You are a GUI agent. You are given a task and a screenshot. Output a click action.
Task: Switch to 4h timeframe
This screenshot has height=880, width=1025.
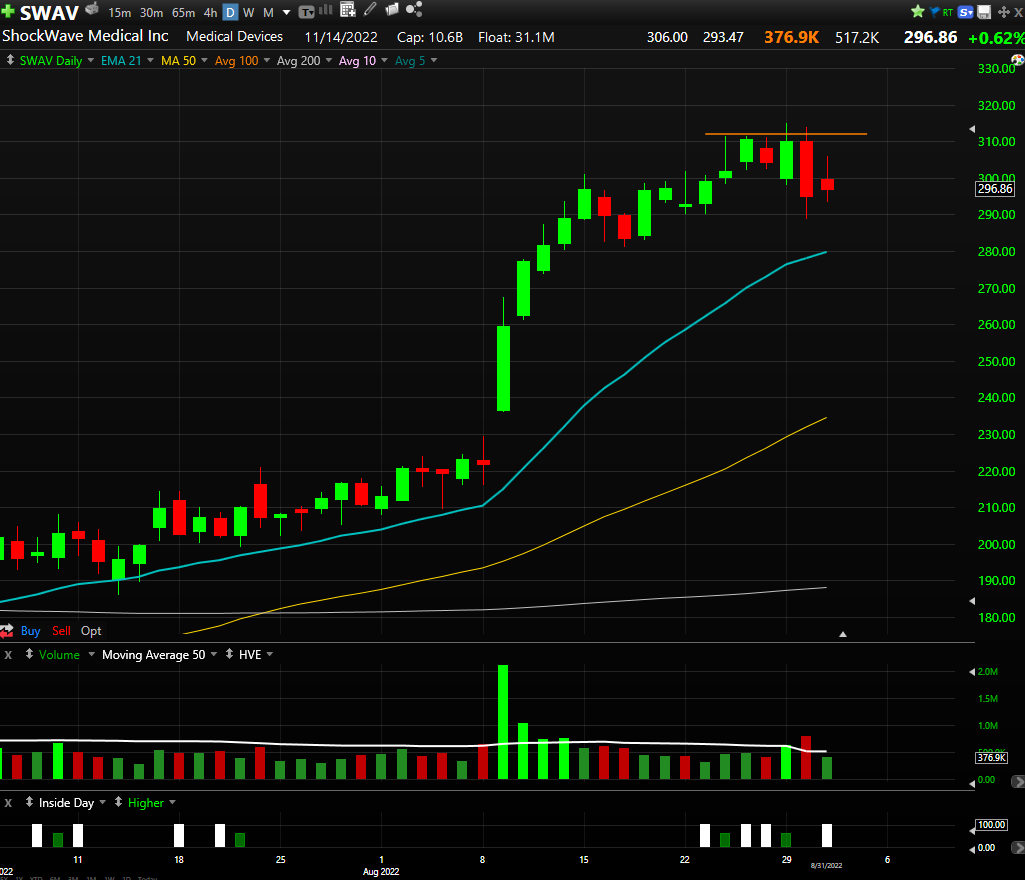coord(210,13)
